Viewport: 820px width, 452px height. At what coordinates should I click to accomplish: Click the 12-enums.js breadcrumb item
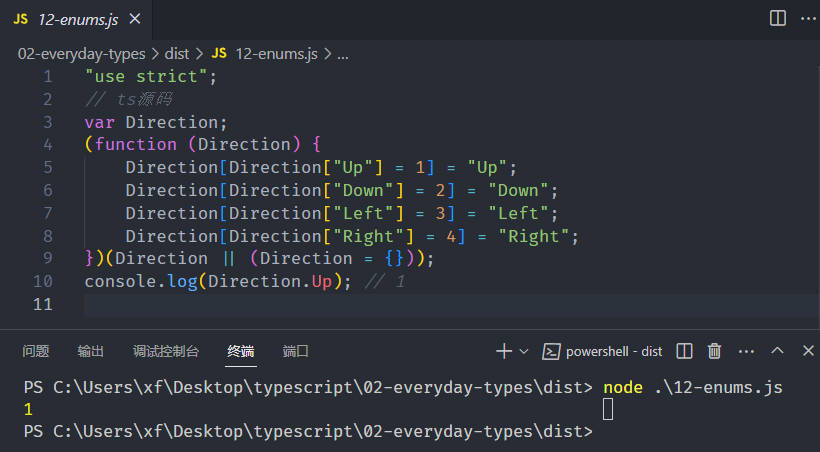click(x=276, y=54)
